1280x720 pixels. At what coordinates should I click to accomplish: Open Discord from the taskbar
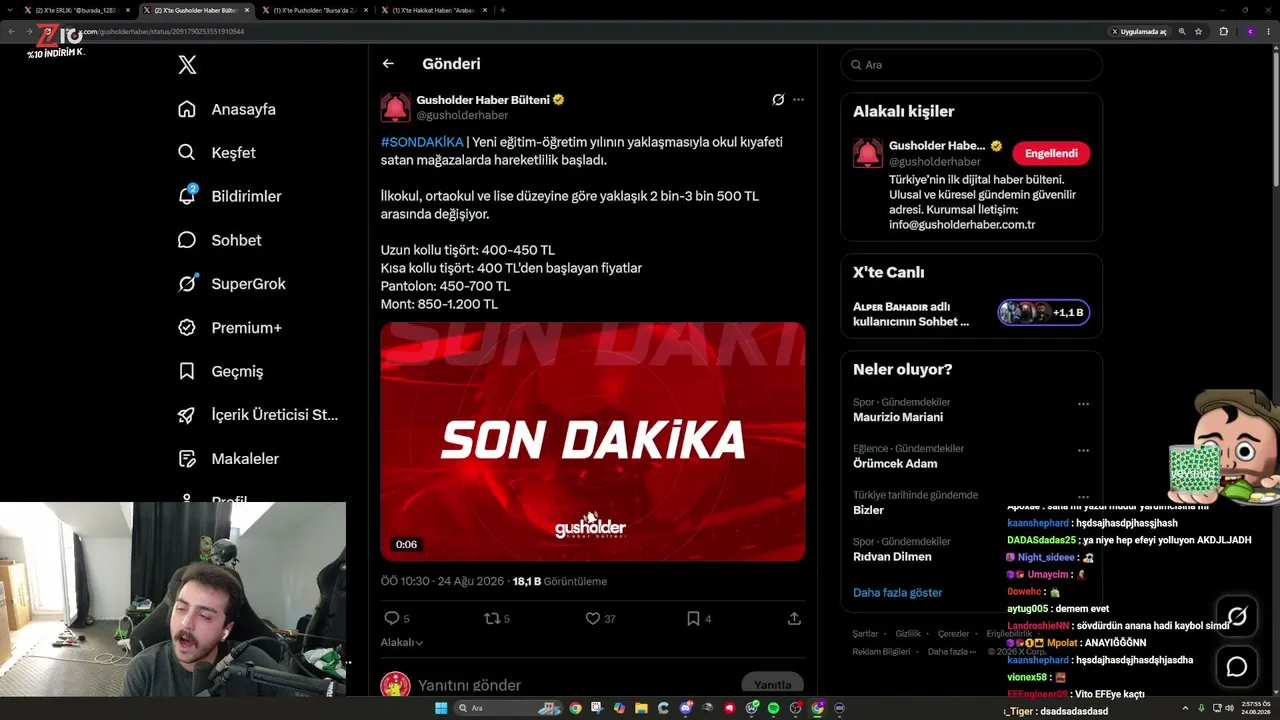(x=685, y=708)
